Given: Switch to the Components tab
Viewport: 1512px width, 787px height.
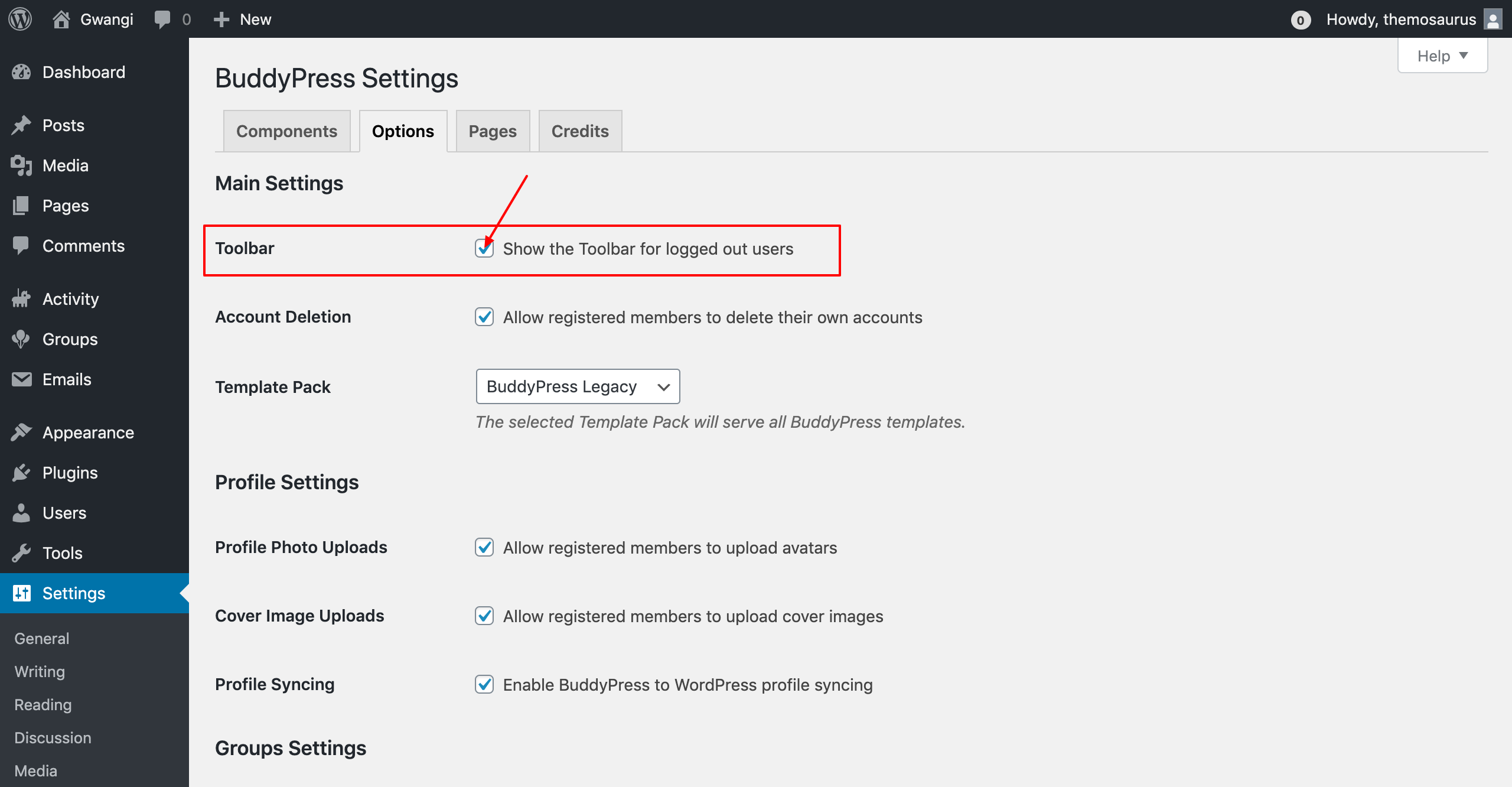Looking at the screenshot, I should point(286,131).
